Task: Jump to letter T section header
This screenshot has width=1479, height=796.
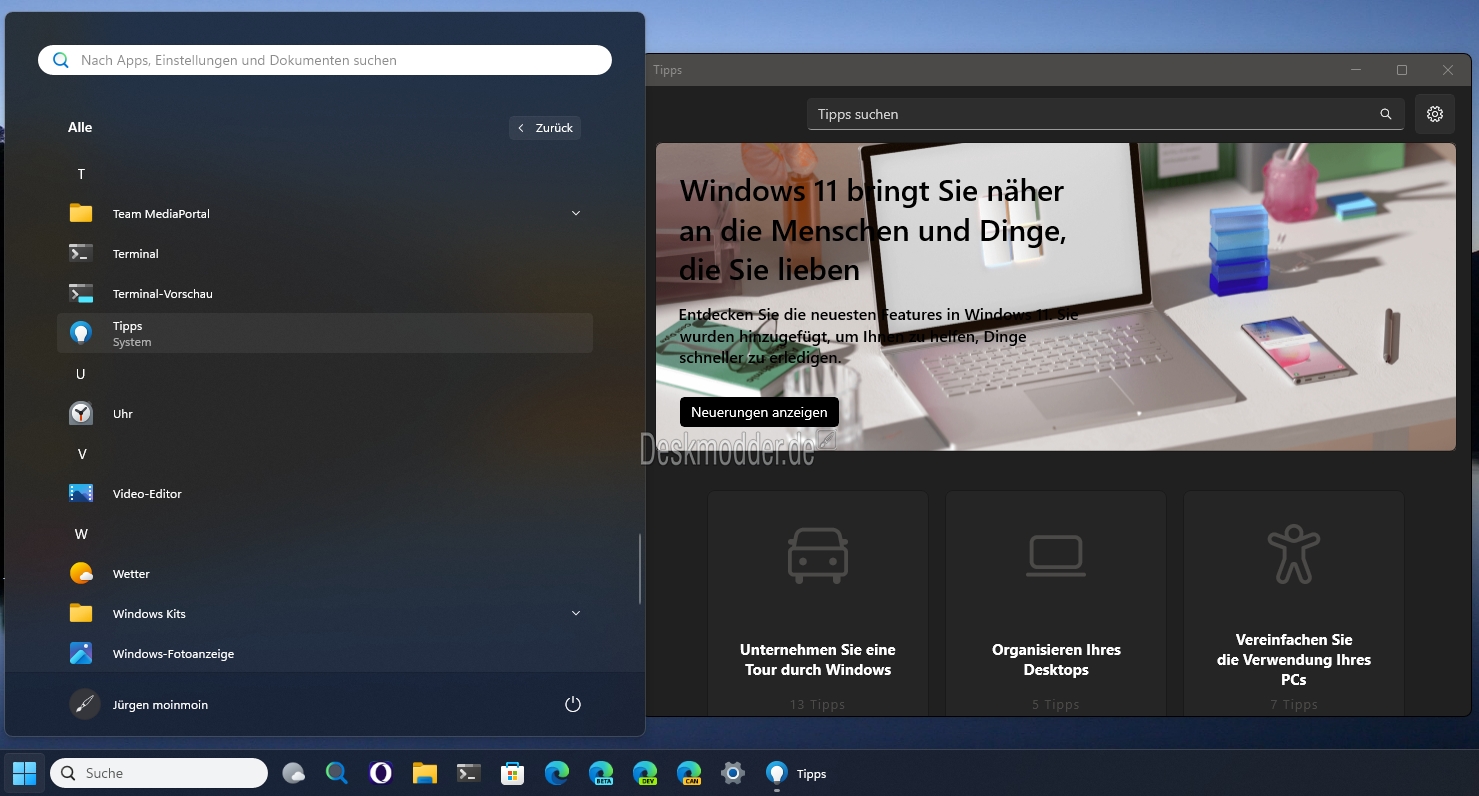Action: tap(81, 174)
